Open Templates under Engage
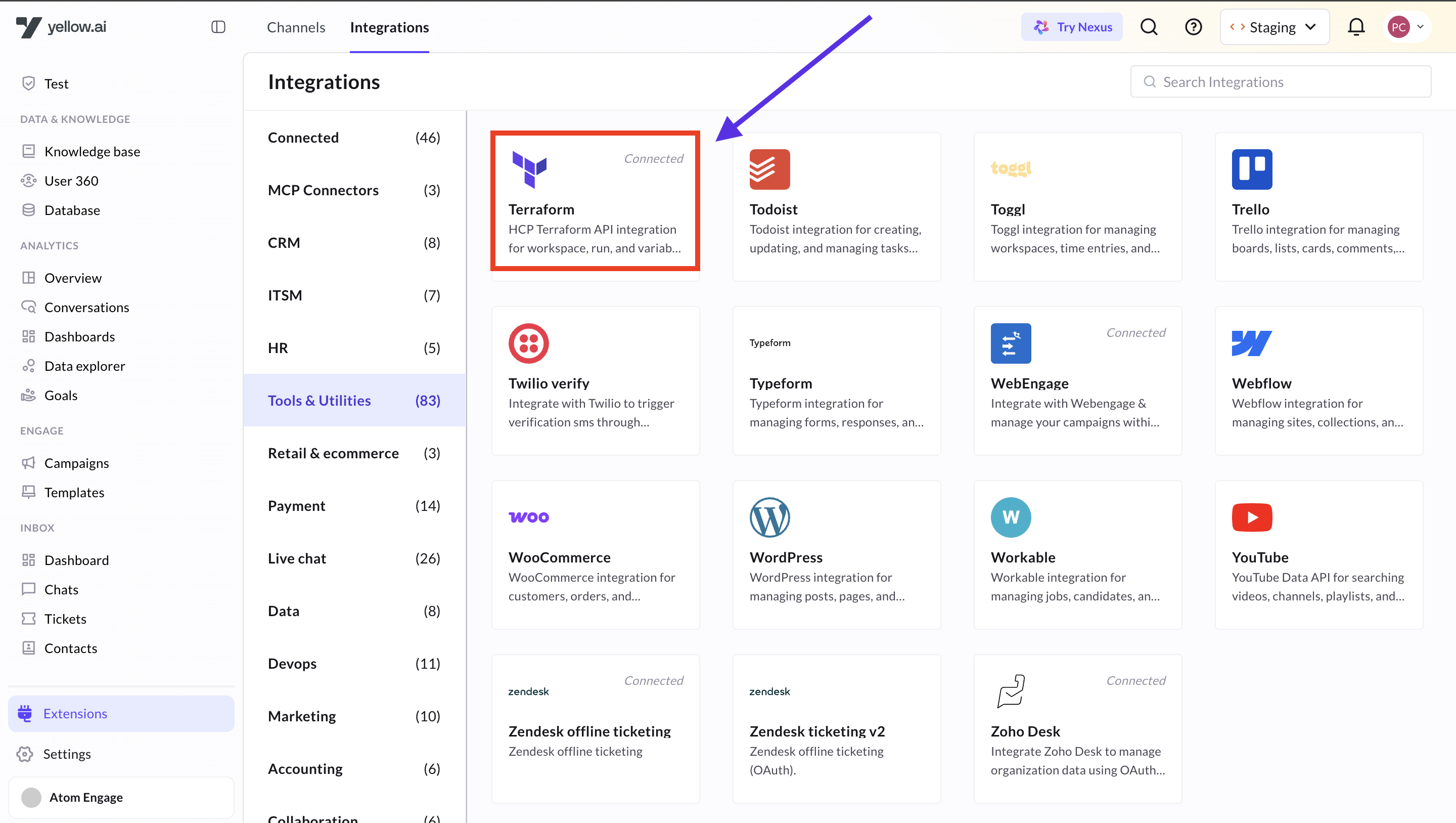 (121, 492)
